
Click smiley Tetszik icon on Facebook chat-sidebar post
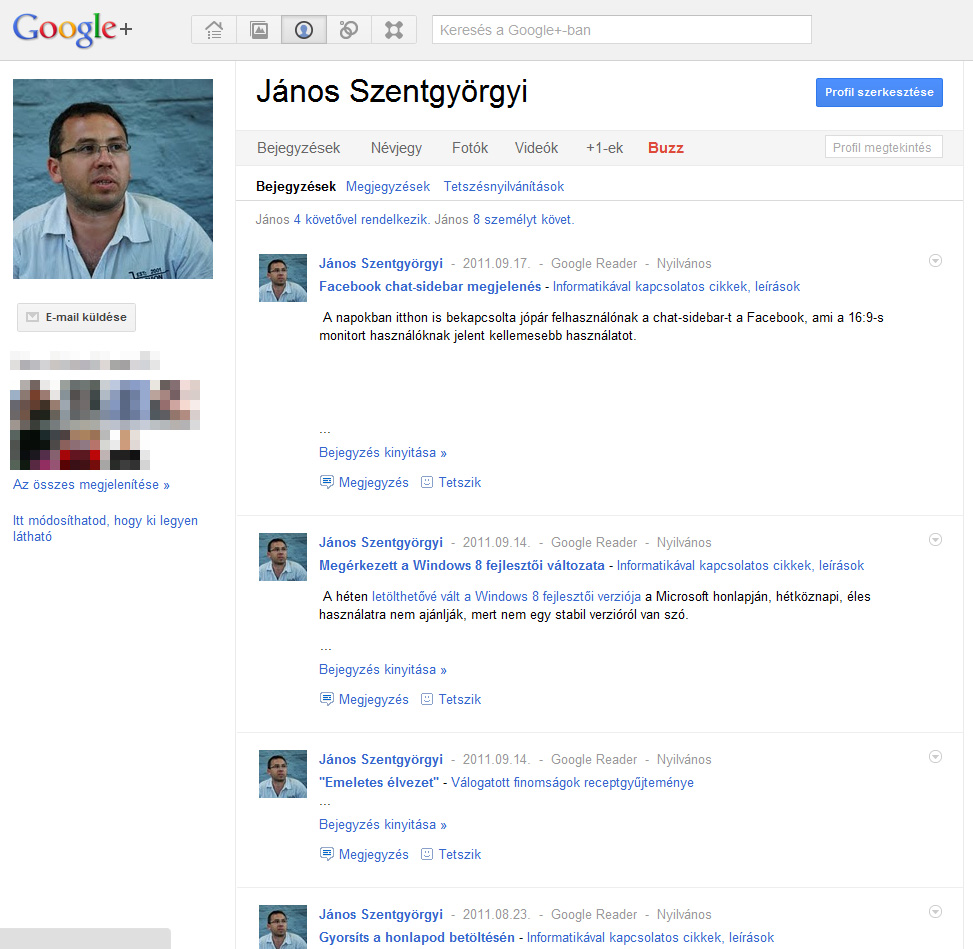point(427,482)
